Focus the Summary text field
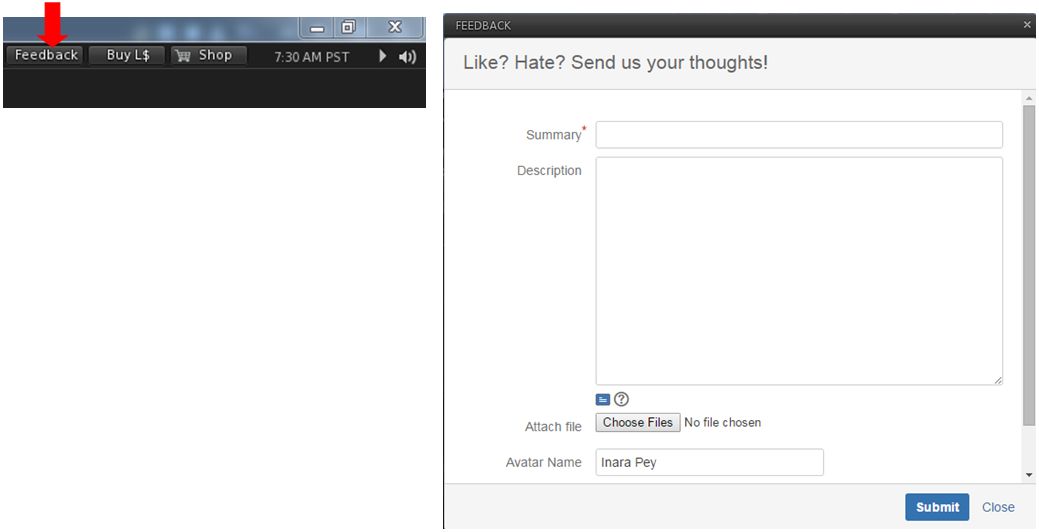1039x532 pixels. [x=798, y=135]
